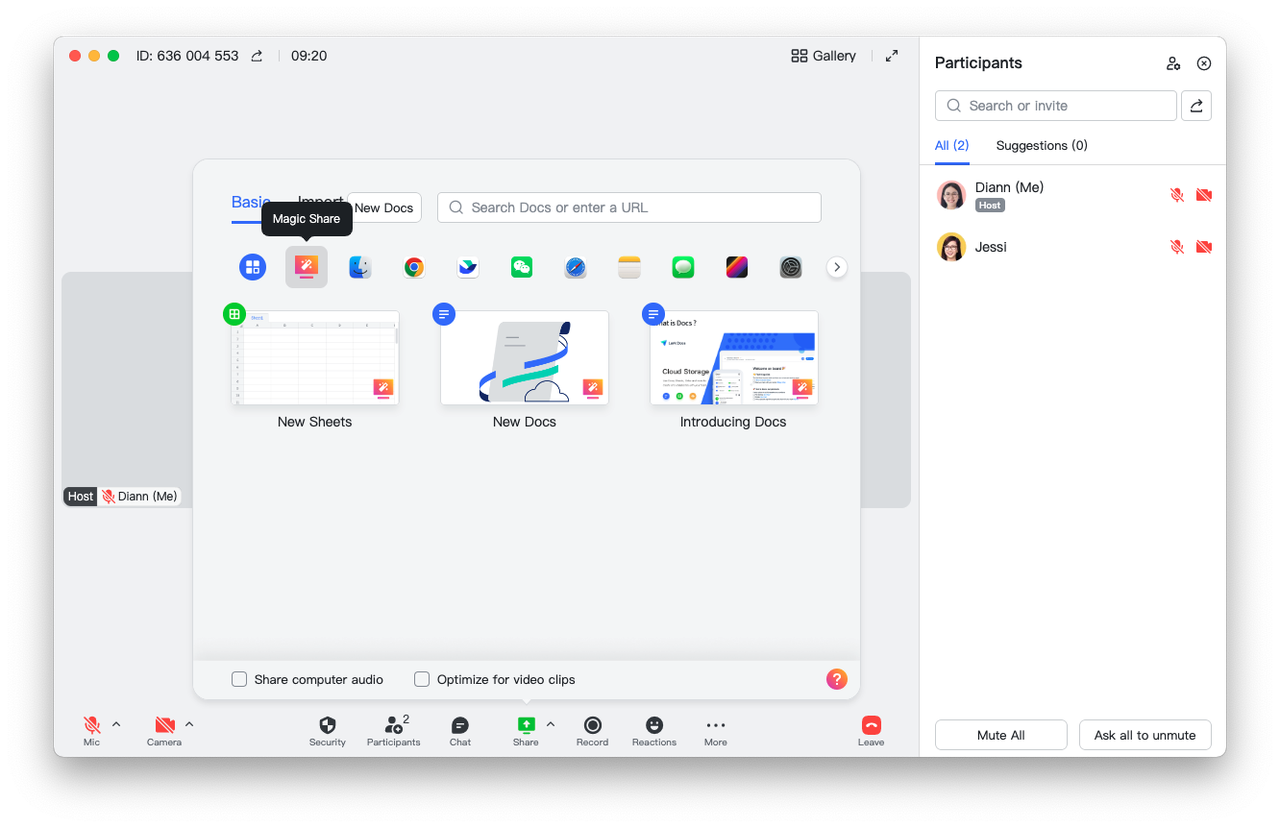Show more apps with right chevron

click(838, 267)
